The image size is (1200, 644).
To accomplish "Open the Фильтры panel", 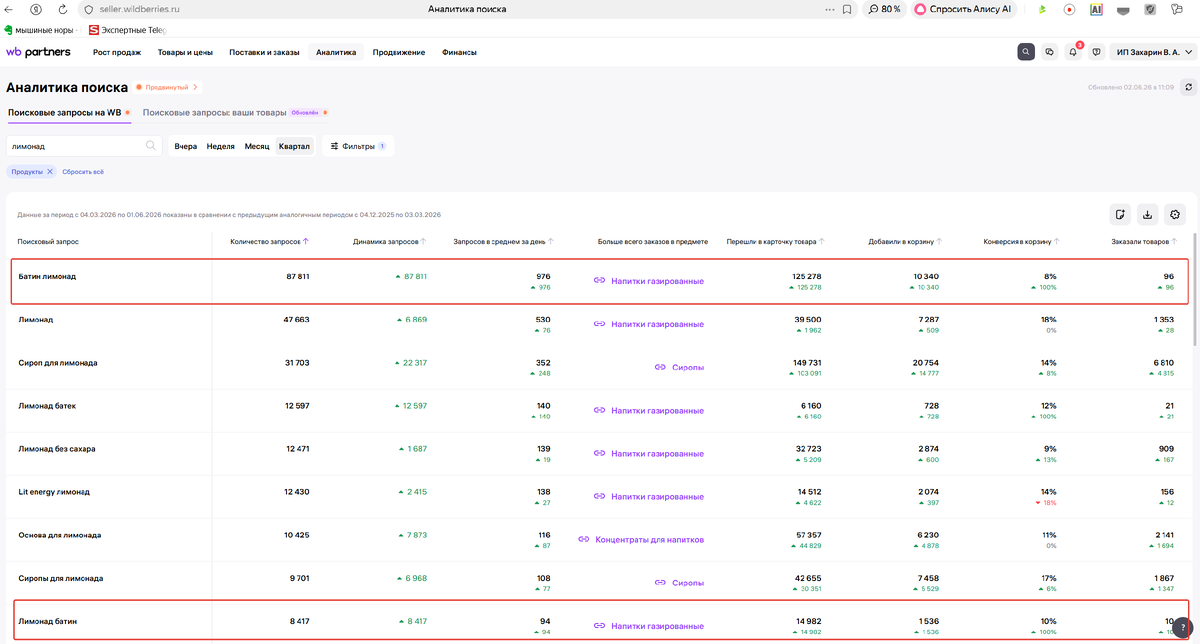I will pyautogui.click(x=358, y=146).
